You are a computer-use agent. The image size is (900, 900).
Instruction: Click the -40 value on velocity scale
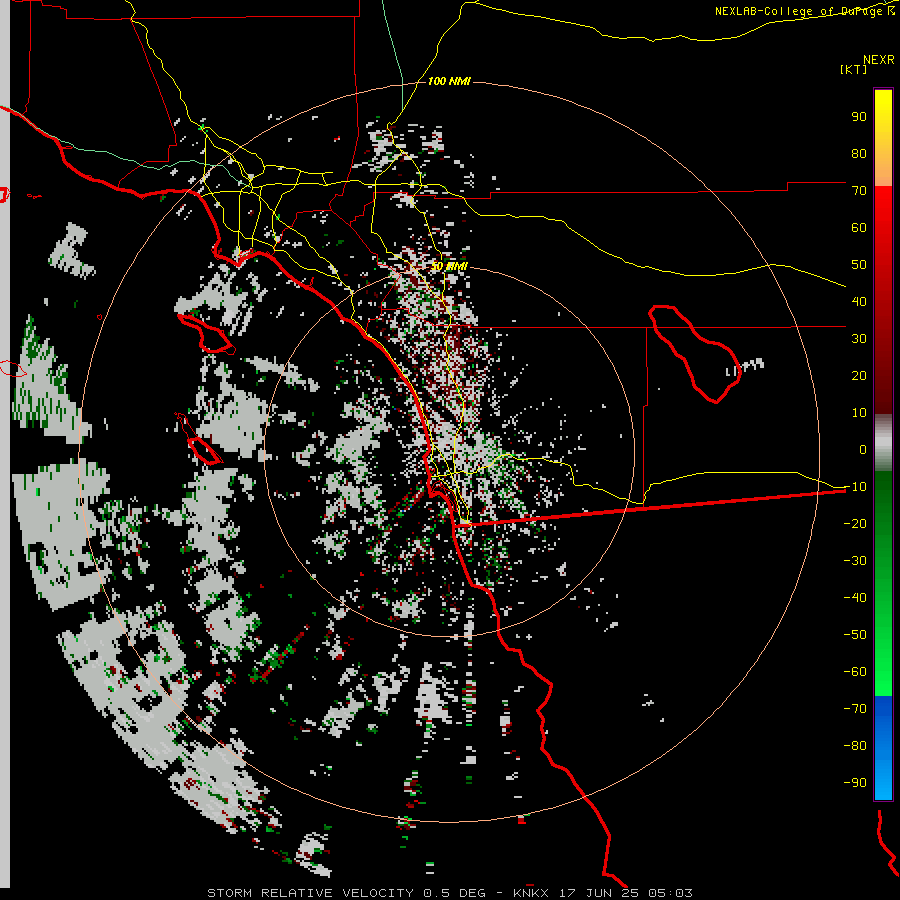tap(855, 598)
